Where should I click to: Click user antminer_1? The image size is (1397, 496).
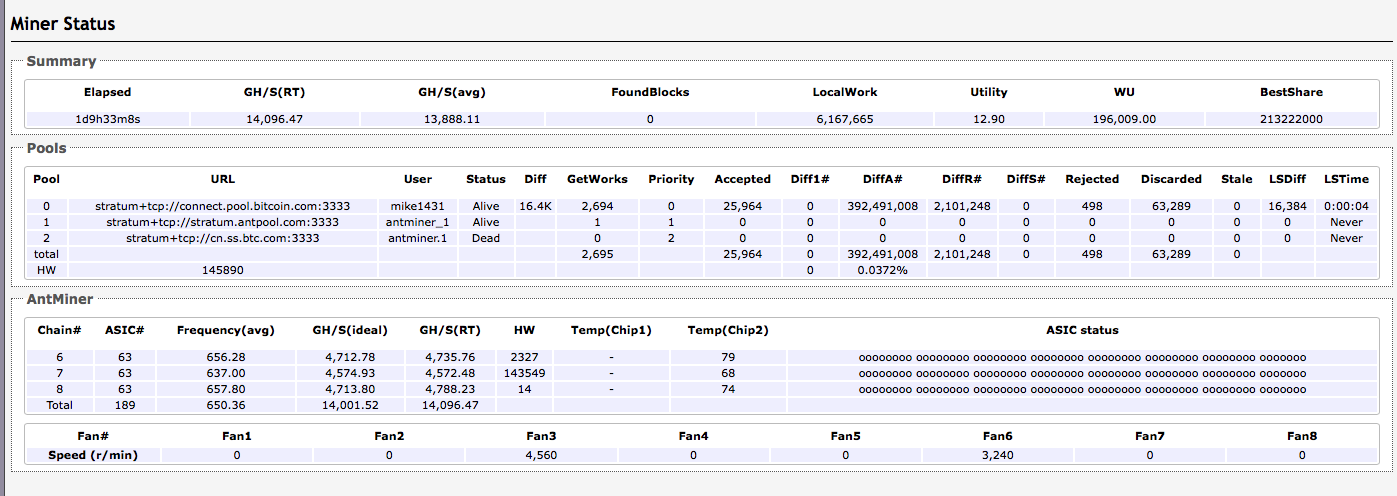pyautogui.click(x=417, y=222)
